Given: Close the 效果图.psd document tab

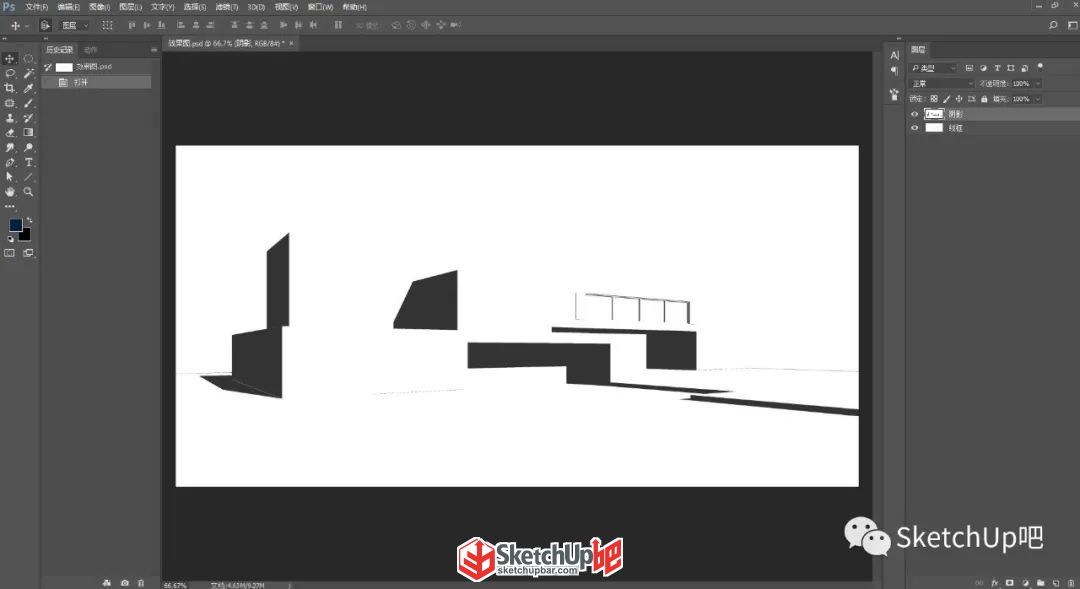Looking at the screenshot, I should point(291,43).
